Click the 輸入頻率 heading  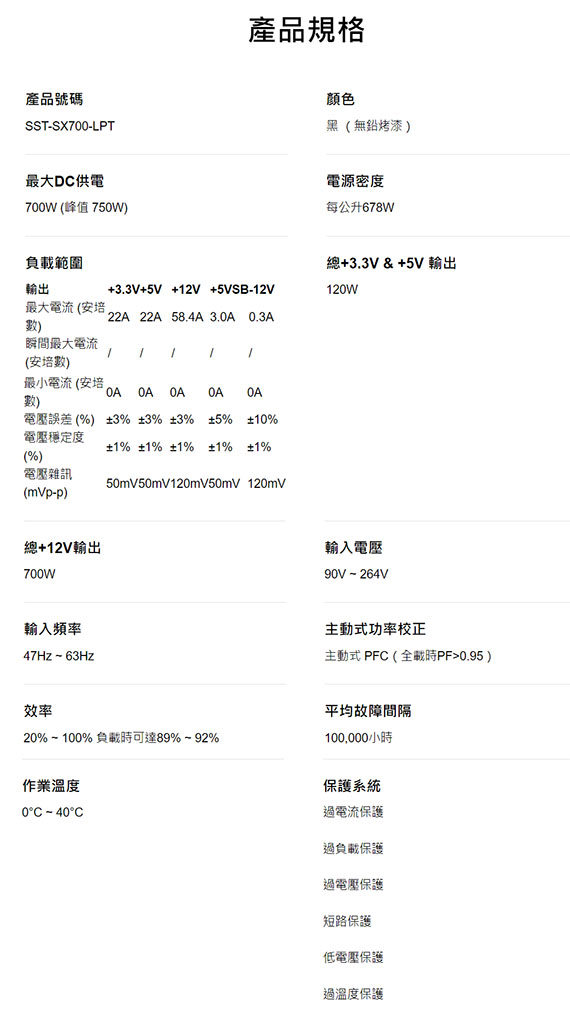coord(53,629)
